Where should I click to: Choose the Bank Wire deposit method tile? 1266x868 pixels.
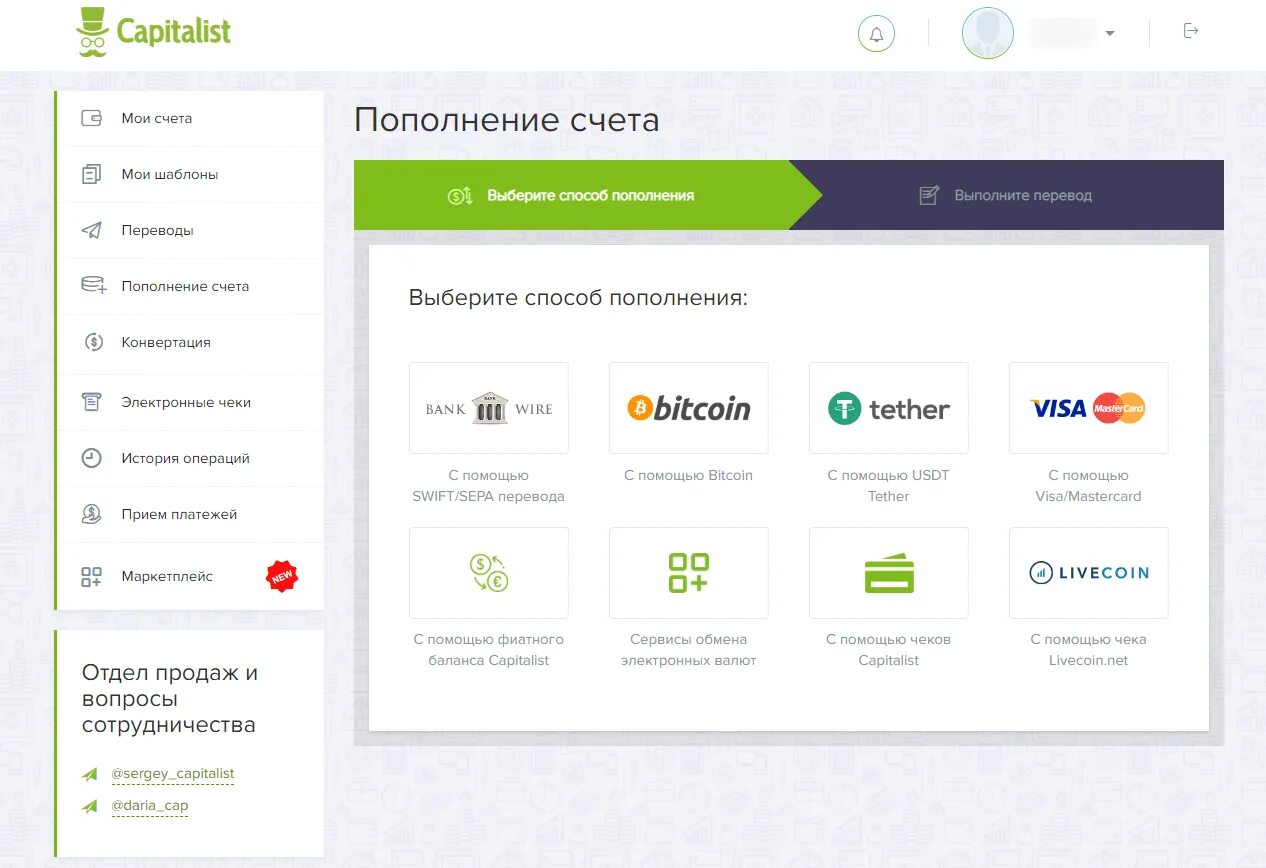pos(489,408)
